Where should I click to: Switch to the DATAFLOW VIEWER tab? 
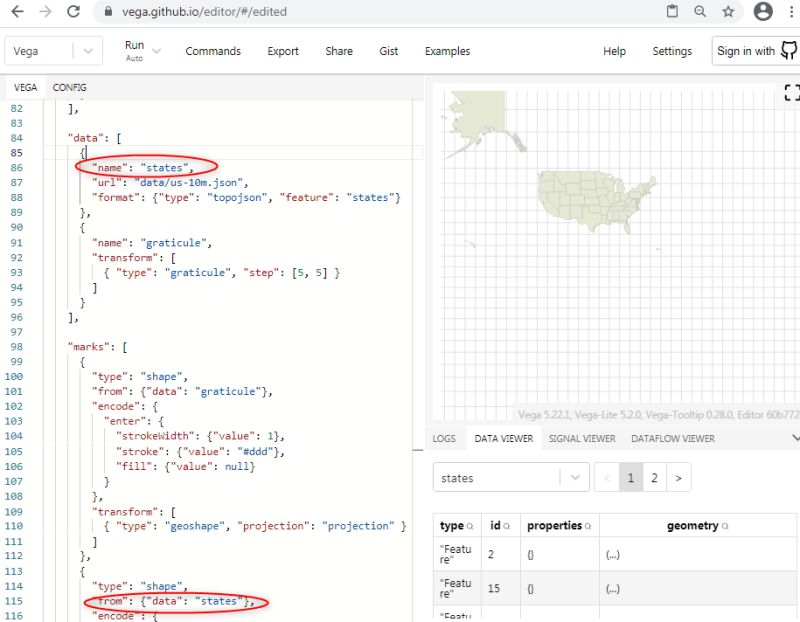coord(672,438)
